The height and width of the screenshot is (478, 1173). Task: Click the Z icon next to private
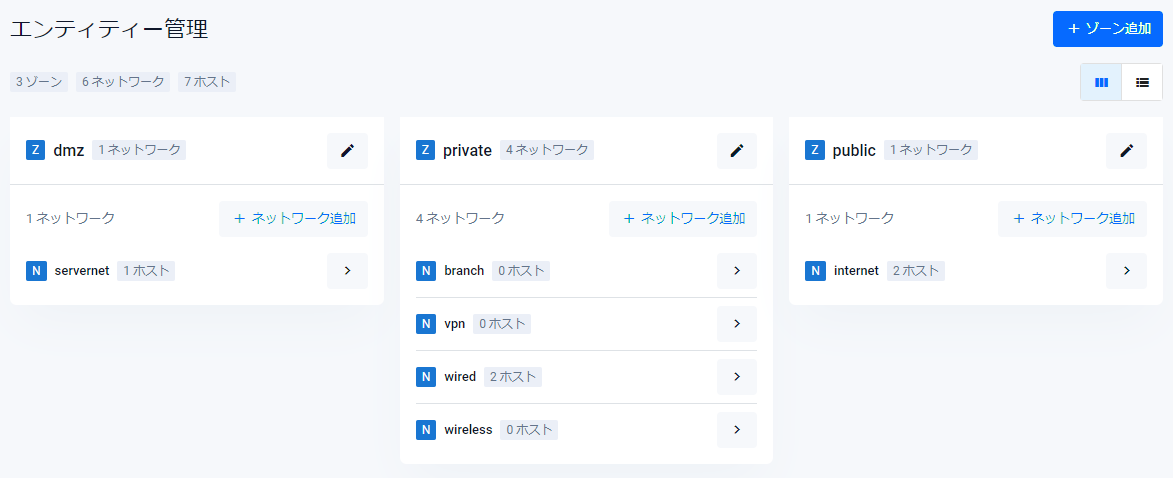tap(426, 150)
